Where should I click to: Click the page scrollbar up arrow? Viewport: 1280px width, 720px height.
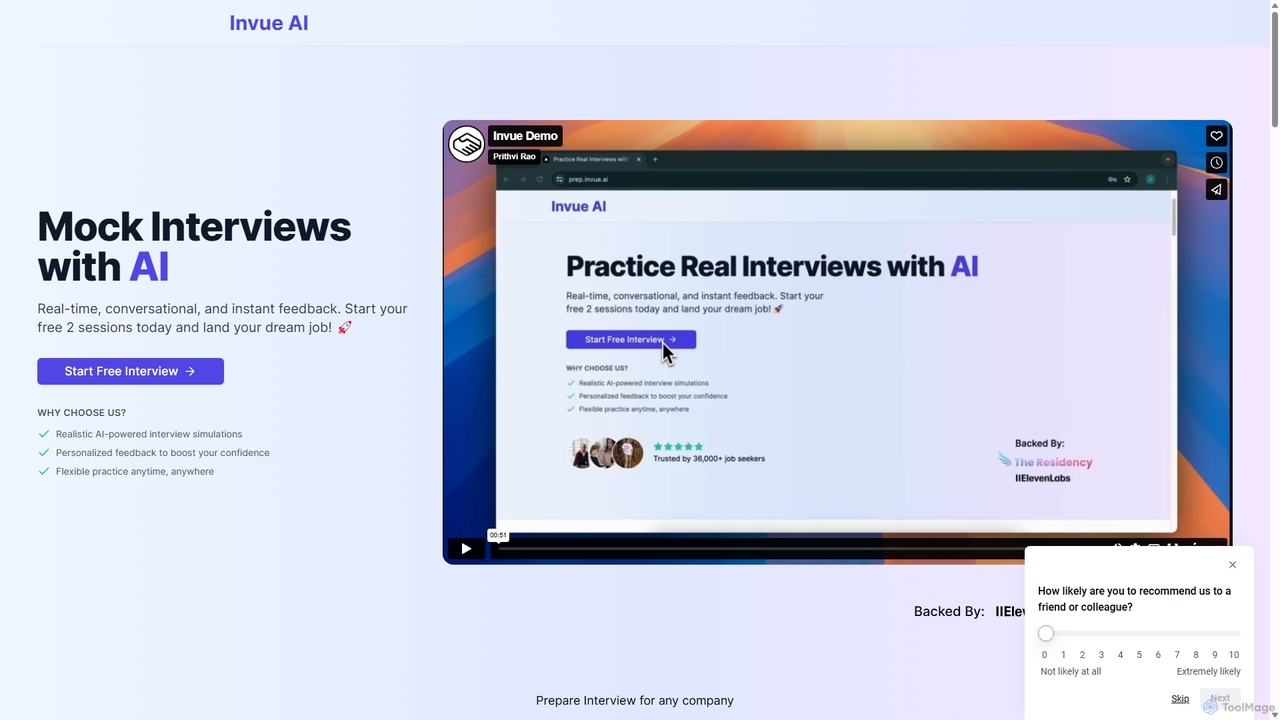point(1274,6)
